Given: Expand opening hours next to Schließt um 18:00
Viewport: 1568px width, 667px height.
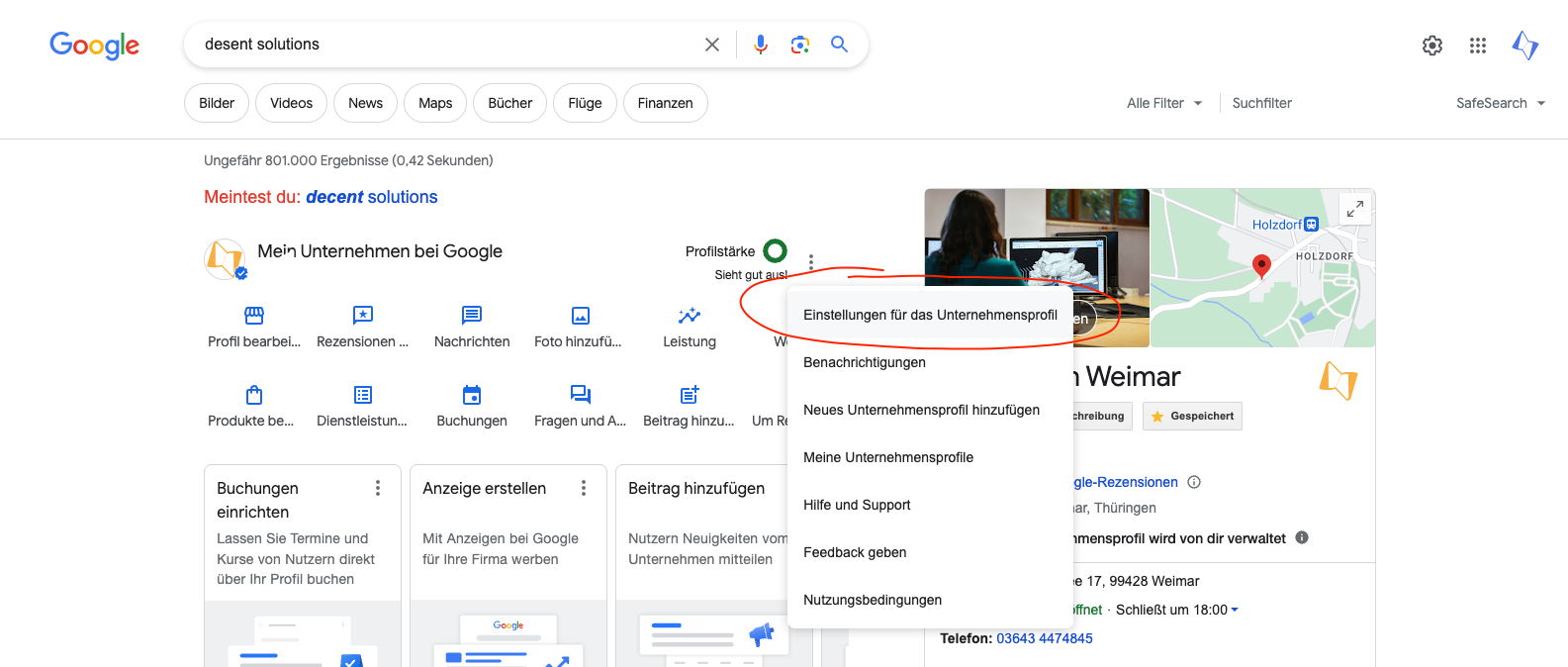Looking at the screenshot, I should click(1235, 610).
